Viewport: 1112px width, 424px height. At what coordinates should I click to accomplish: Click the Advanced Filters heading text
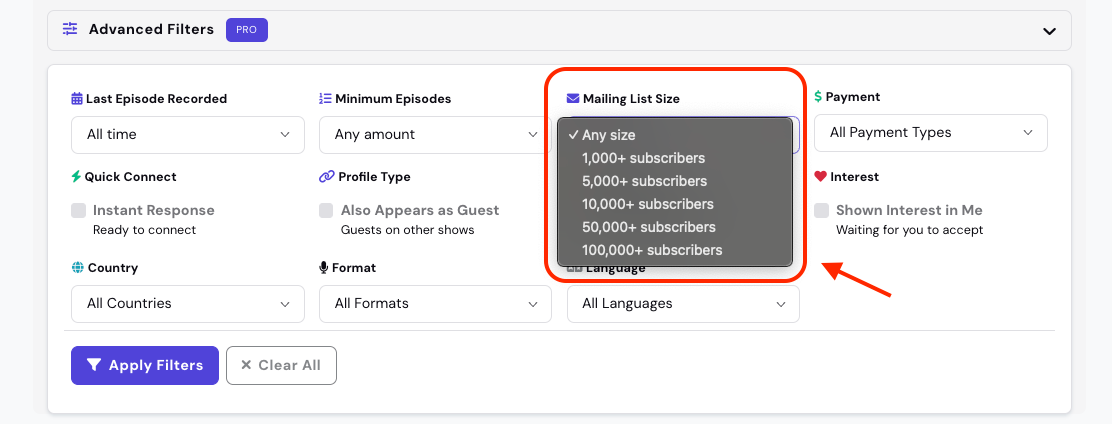(x=151, y=29)
